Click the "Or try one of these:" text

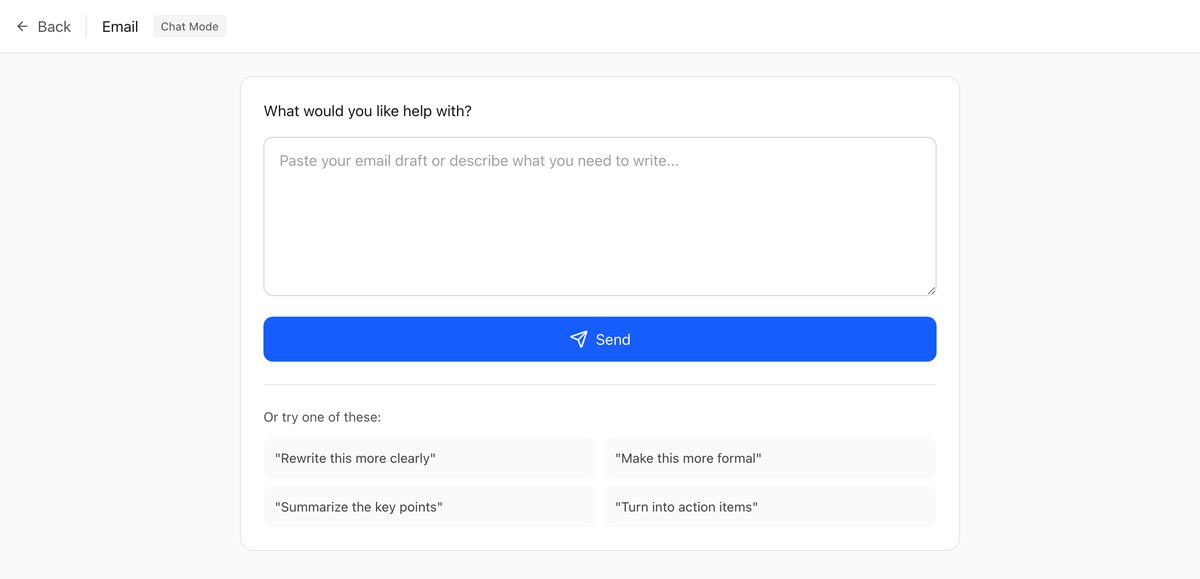[x=322, y=417]
